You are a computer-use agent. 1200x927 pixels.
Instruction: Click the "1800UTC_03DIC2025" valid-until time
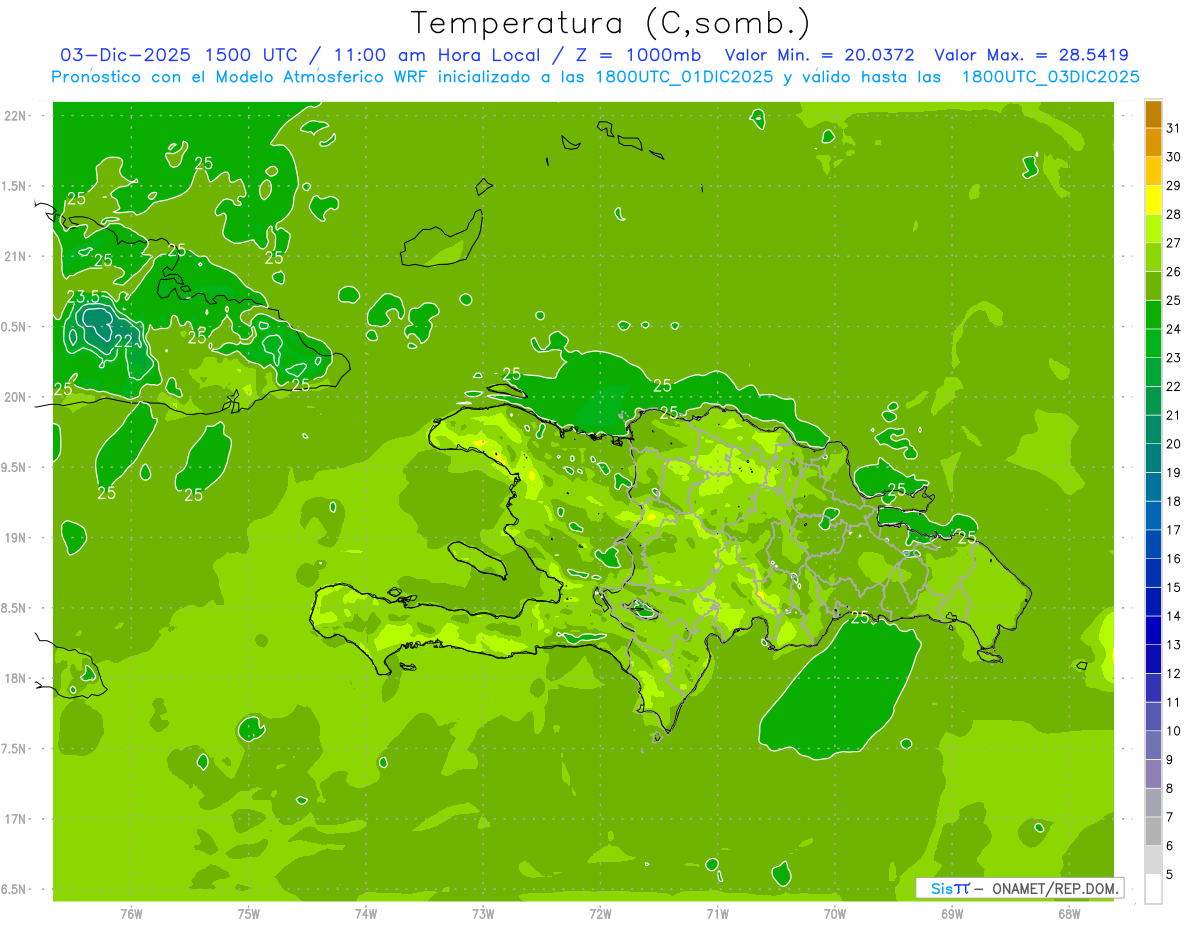pyautogui.click(x=1051, y=77)
